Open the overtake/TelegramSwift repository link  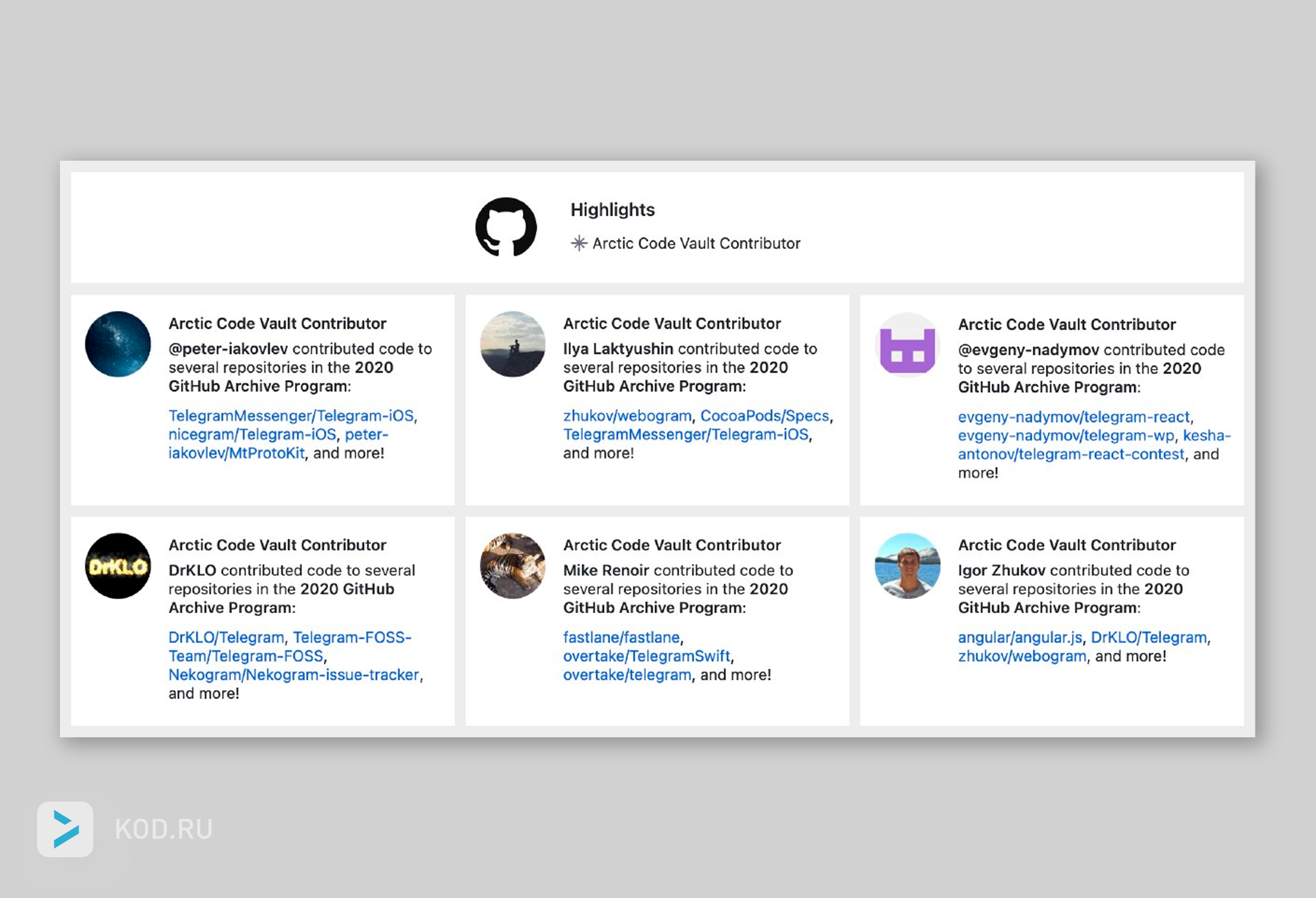coord(646,656)
